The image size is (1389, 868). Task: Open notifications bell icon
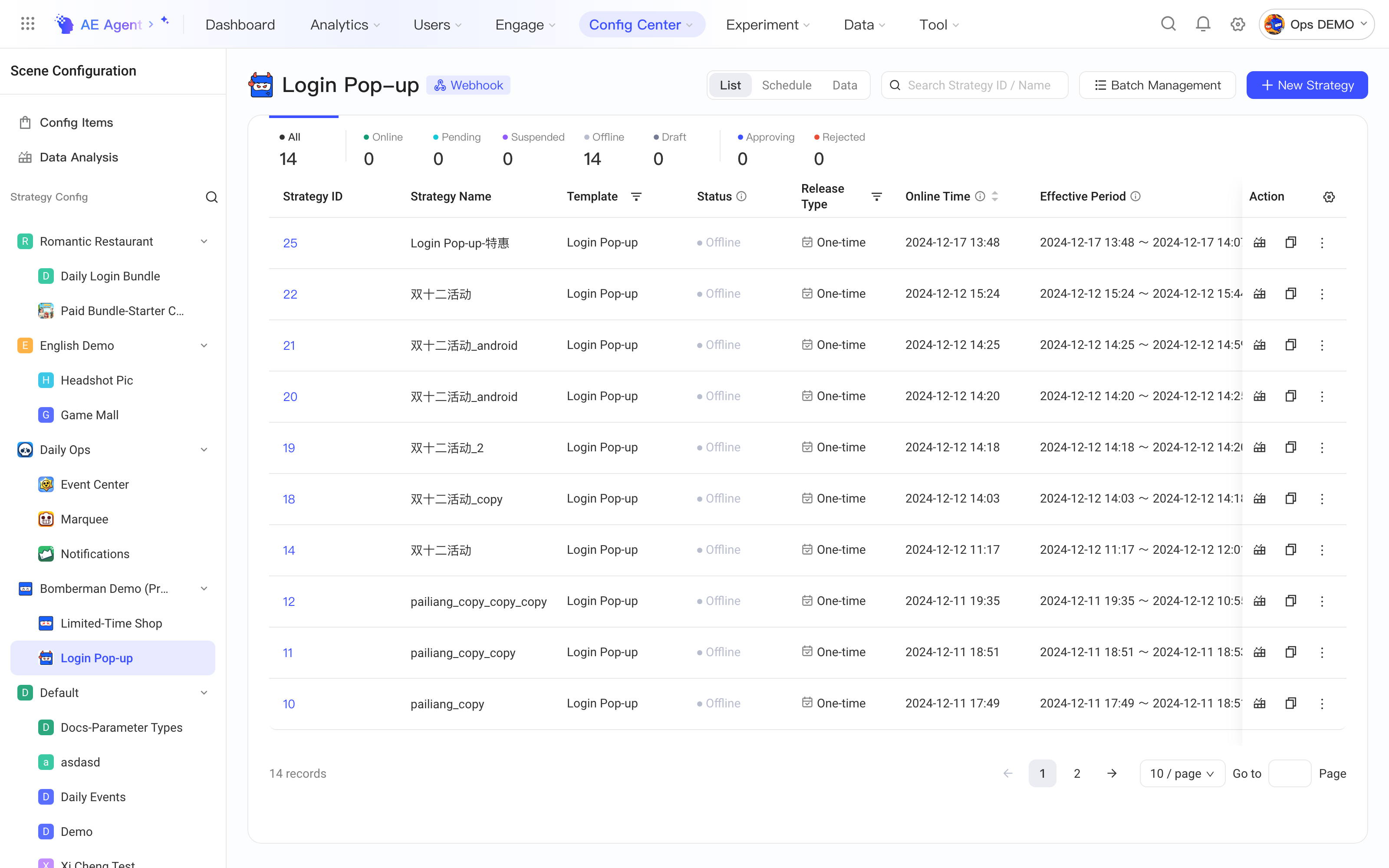click(1202, 24)
